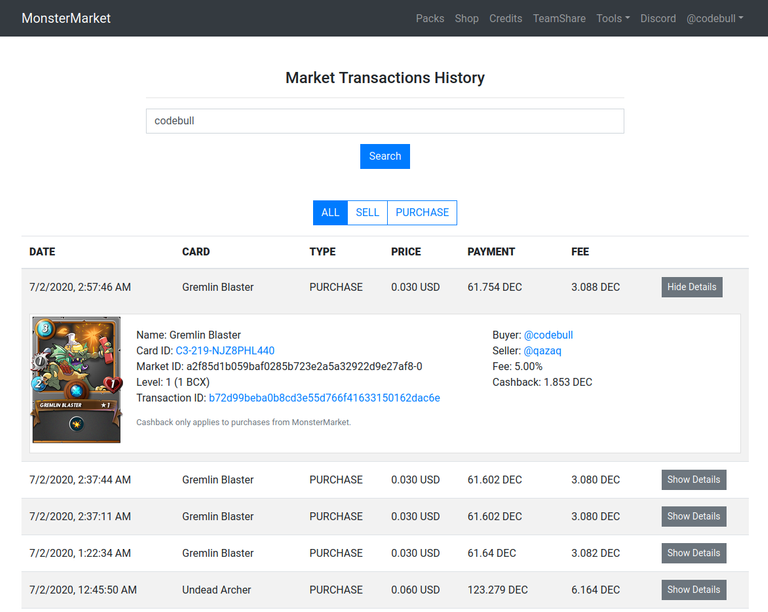This screenshot has width=768, height=612.
Task: Open TeamShare in navigation bar
Action: pos(559,19)
